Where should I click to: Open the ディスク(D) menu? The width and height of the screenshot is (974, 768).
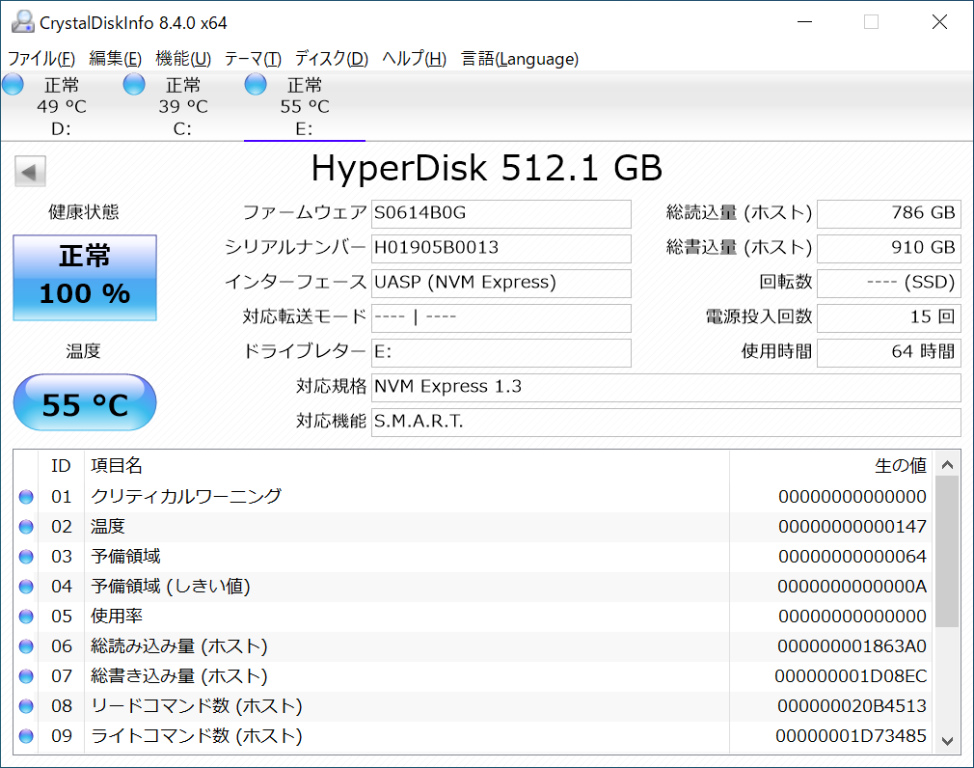(x=331, y=59)
